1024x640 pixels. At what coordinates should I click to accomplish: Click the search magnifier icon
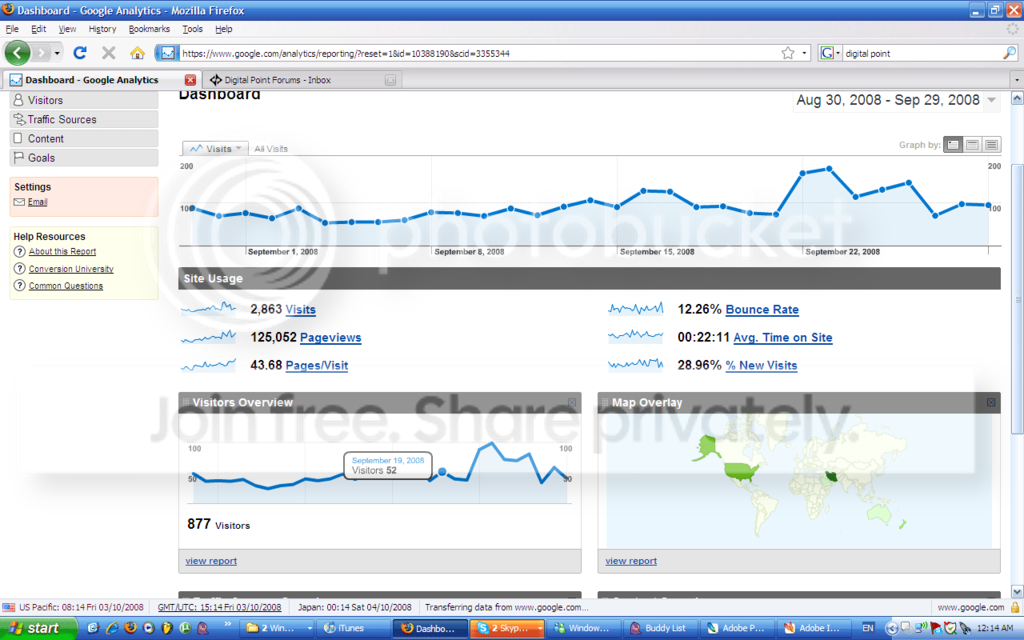coord(1009,53)
